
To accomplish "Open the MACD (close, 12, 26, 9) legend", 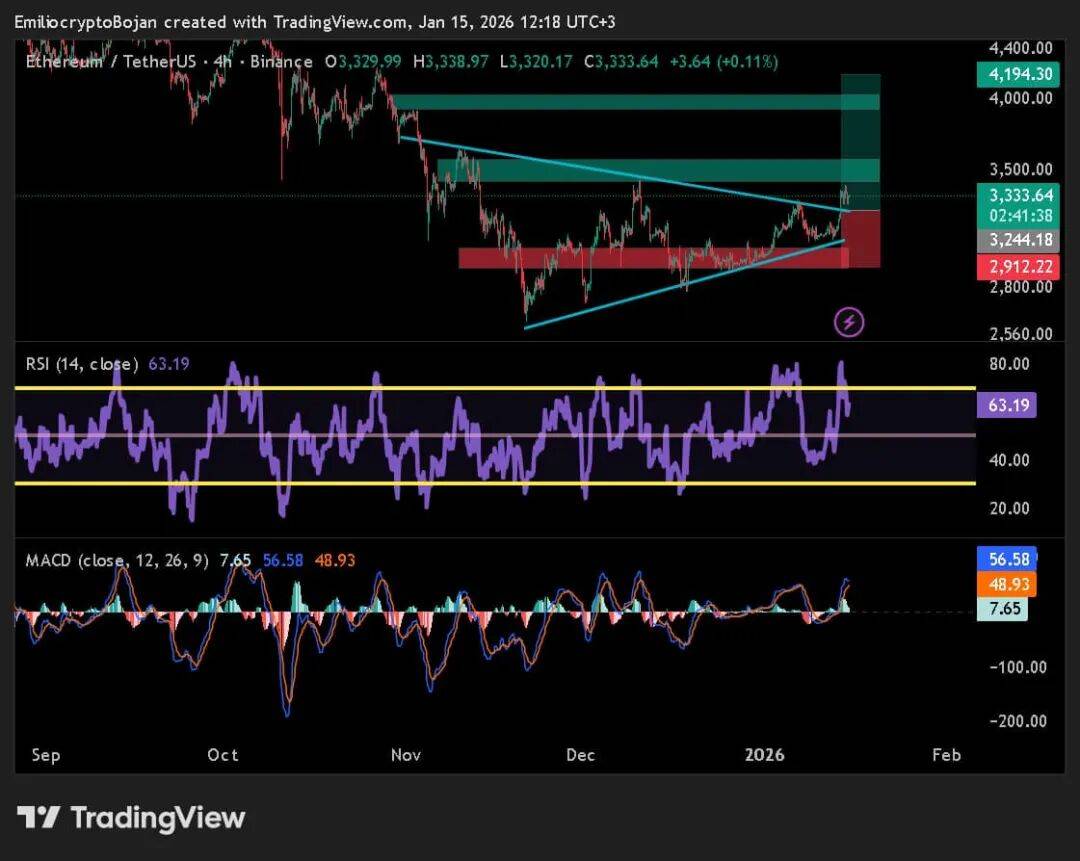I will [x=117, y=561].
